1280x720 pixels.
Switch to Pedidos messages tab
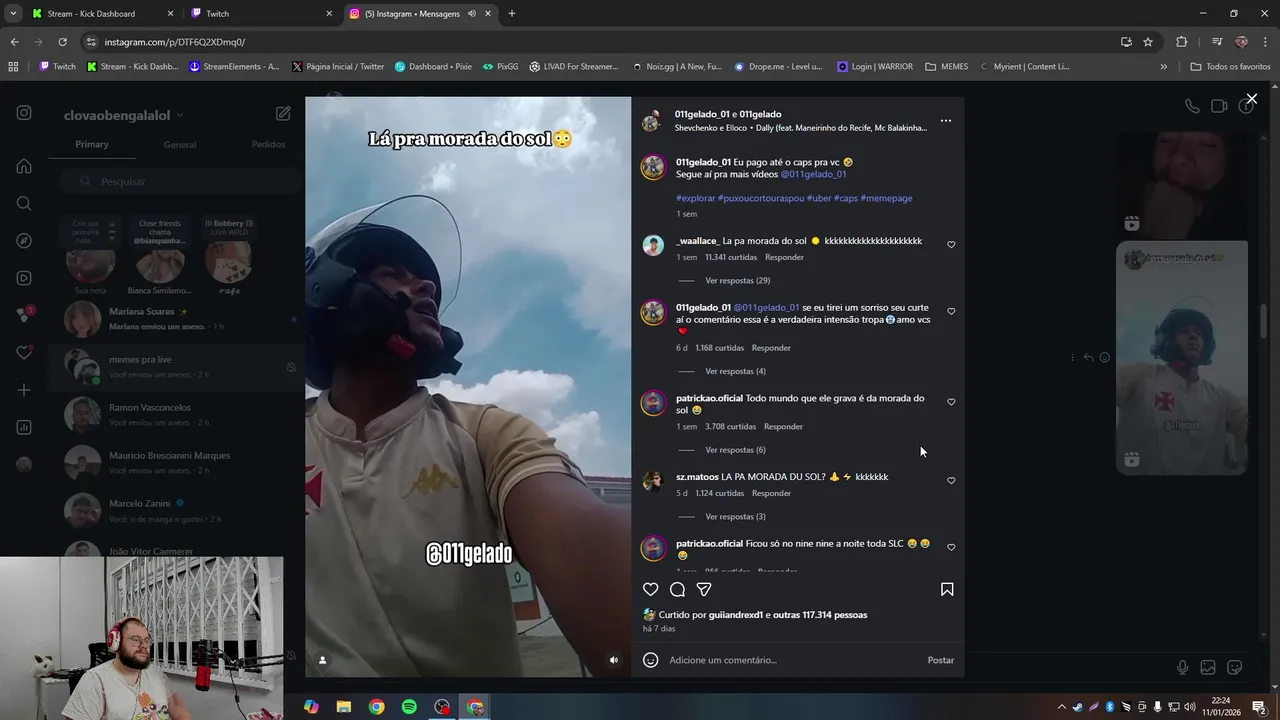point(268,144)
